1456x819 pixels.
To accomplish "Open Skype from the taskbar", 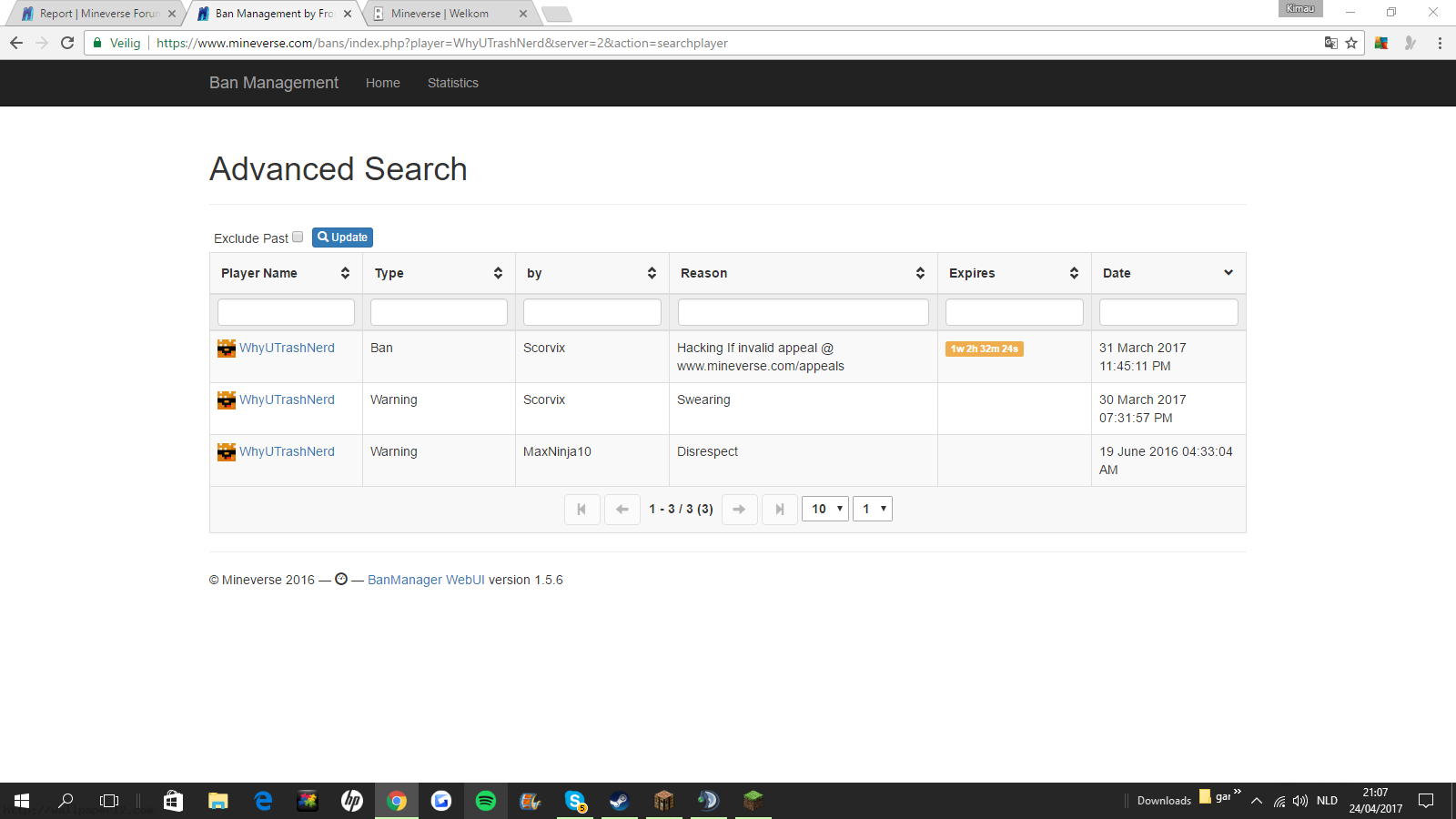I will (575, 801).
